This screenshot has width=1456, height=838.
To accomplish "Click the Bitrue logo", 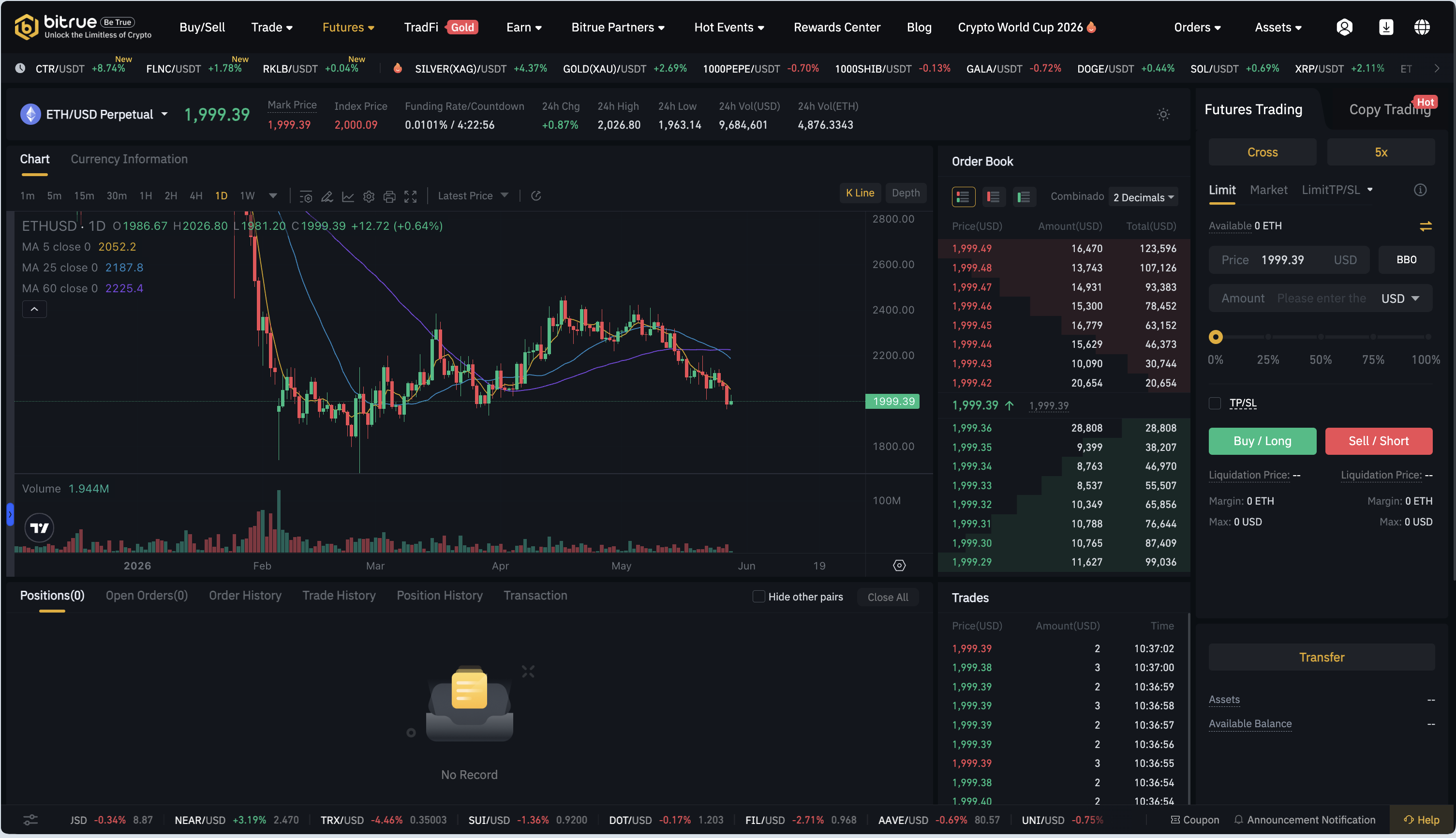I will point(83,27).
